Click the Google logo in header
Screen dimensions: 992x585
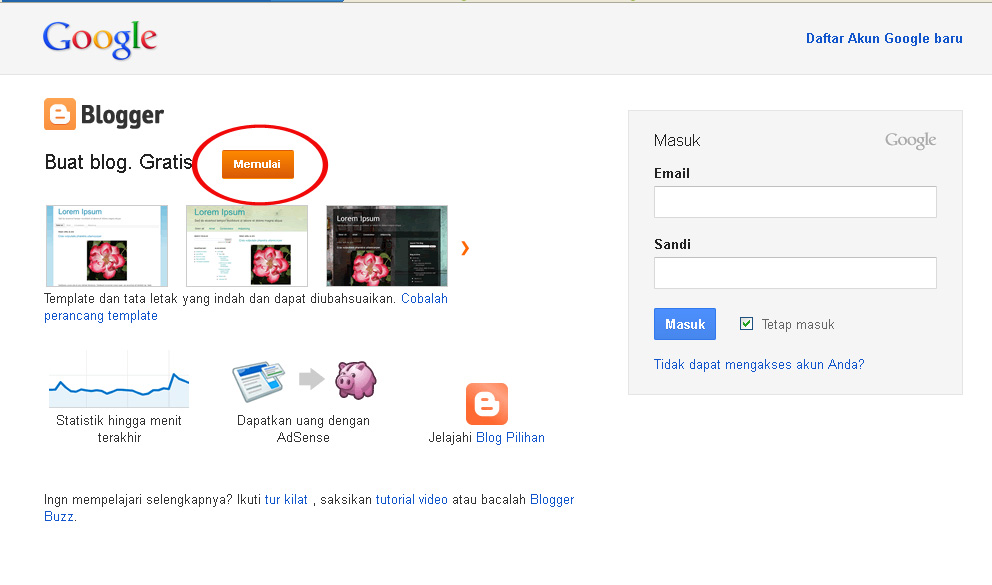click(x=100, y=39)
